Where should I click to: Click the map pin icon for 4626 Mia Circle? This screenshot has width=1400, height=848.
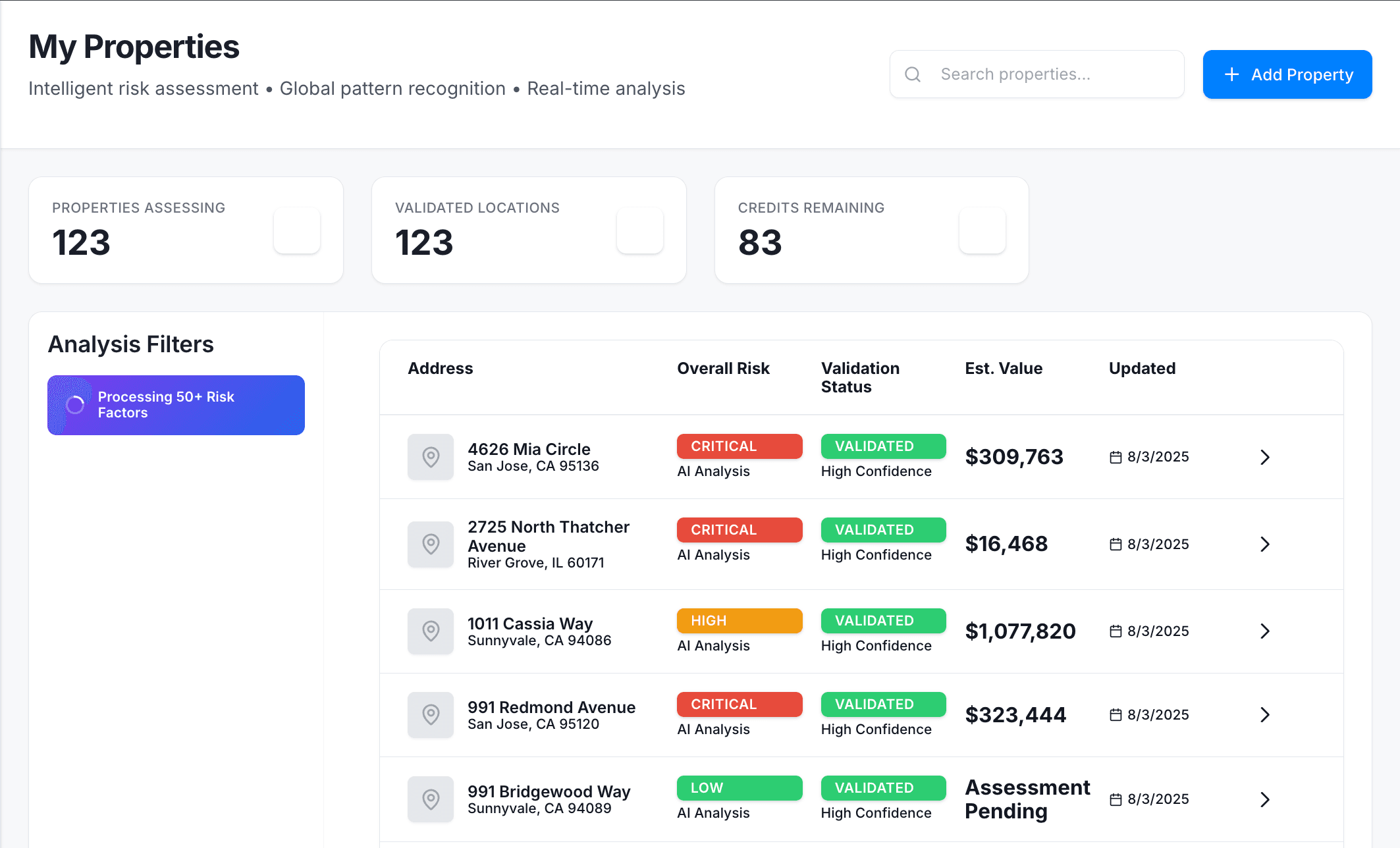coord(431,456)
